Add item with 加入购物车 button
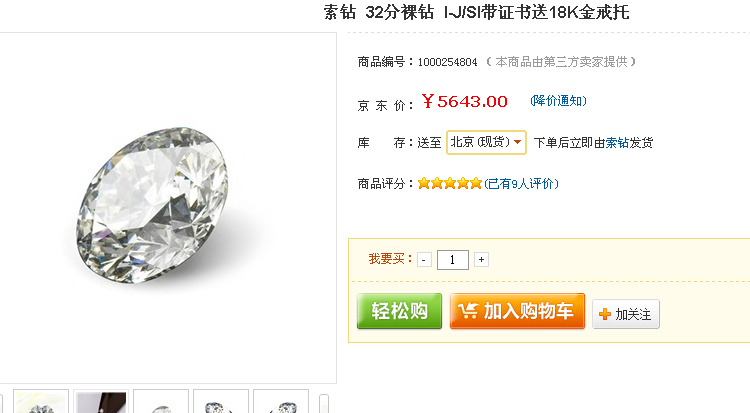 (517, 311)
